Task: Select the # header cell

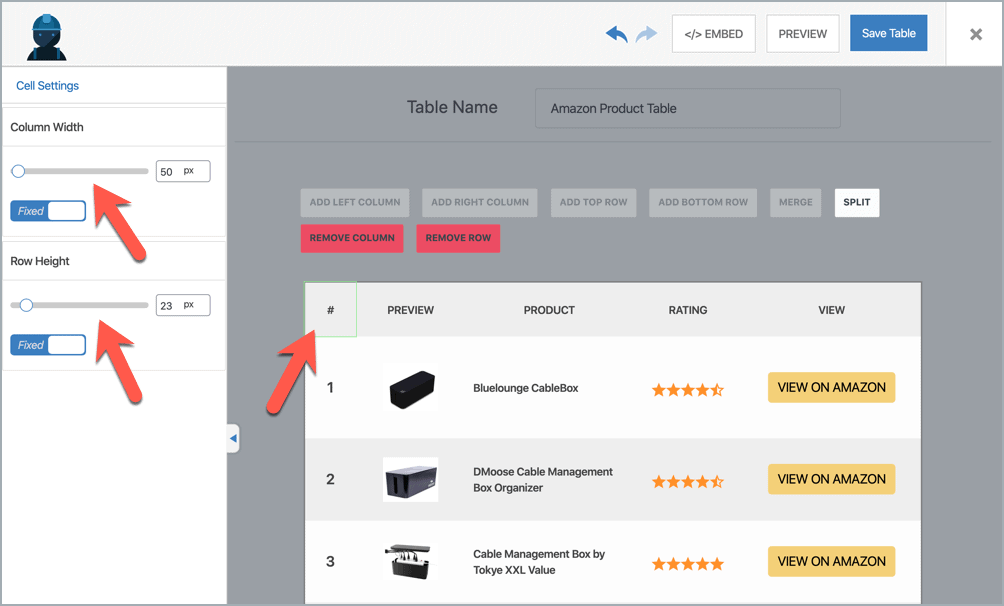Action: tap(330, 309)
